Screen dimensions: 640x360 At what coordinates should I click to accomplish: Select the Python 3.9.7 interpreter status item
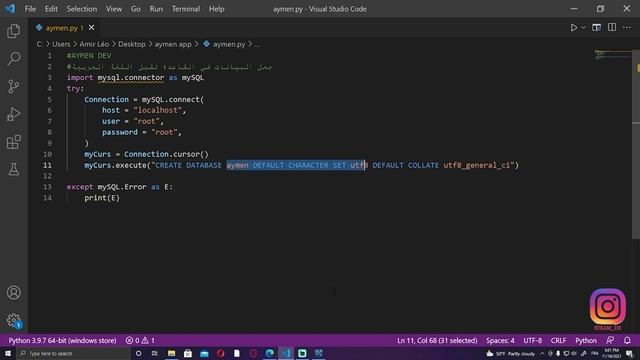pos(62,340)
